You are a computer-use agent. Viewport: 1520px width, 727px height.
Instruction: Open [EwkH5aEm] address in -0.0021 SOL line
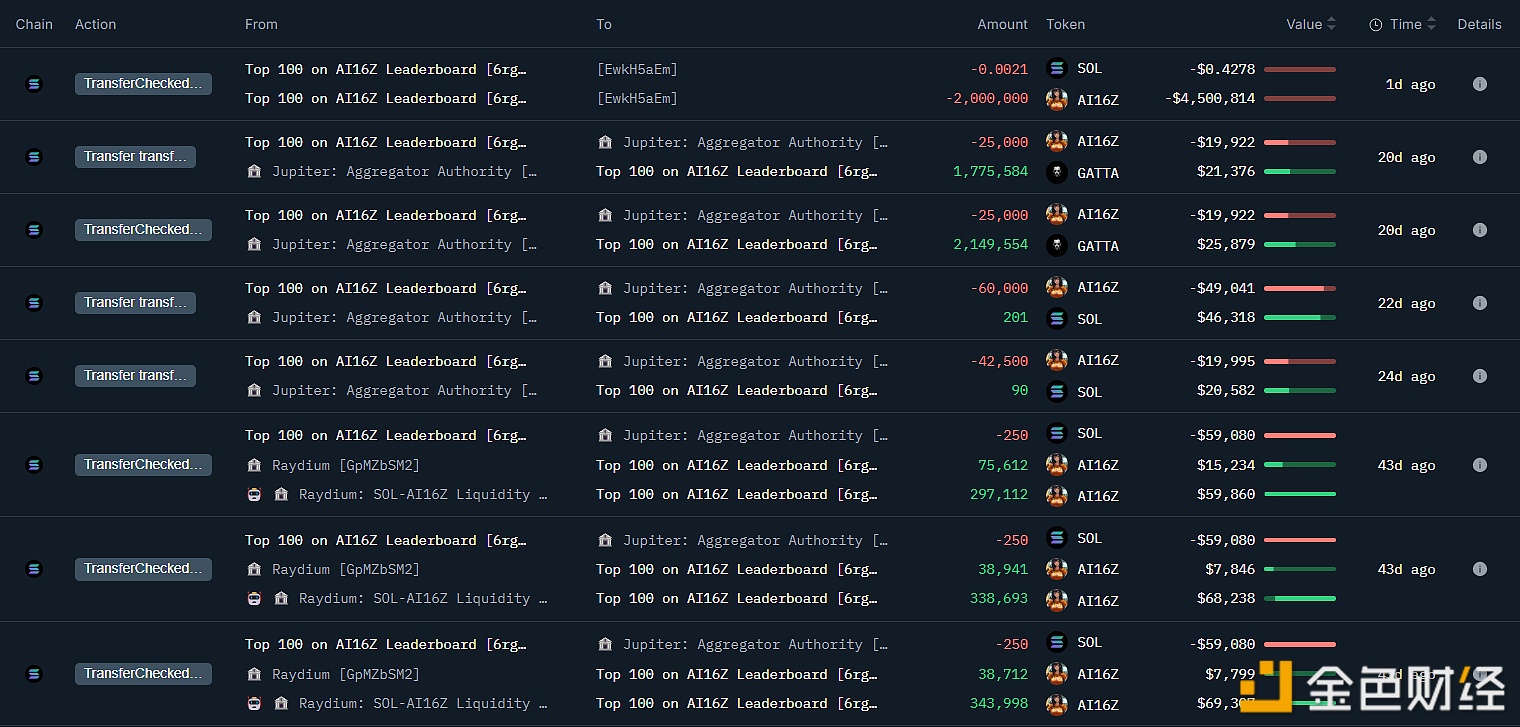pyautogui.click(x=636, y=69)
